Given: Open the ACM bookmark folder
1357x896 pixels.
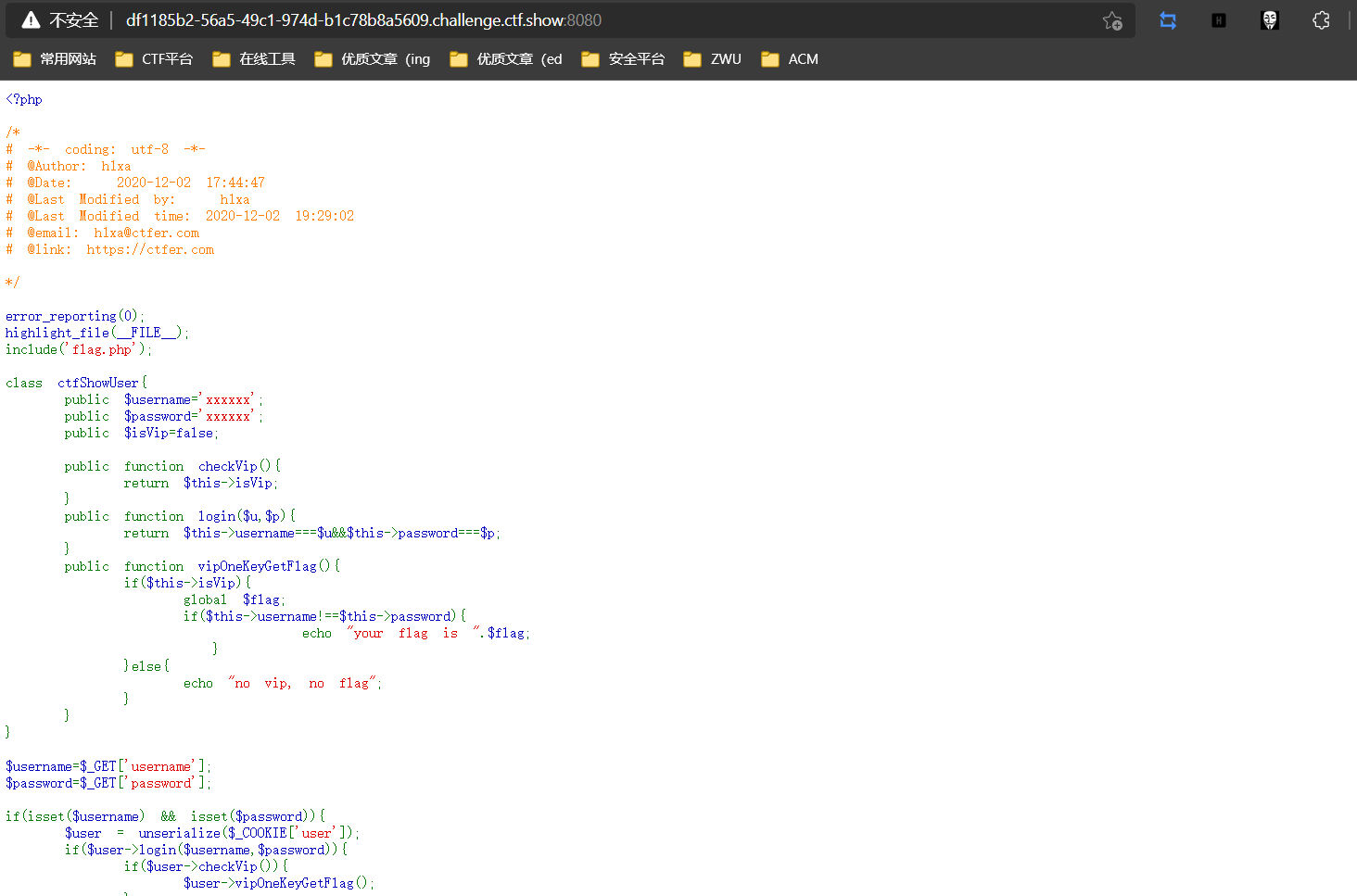Looking at the screenshot, I should point(790,59).
